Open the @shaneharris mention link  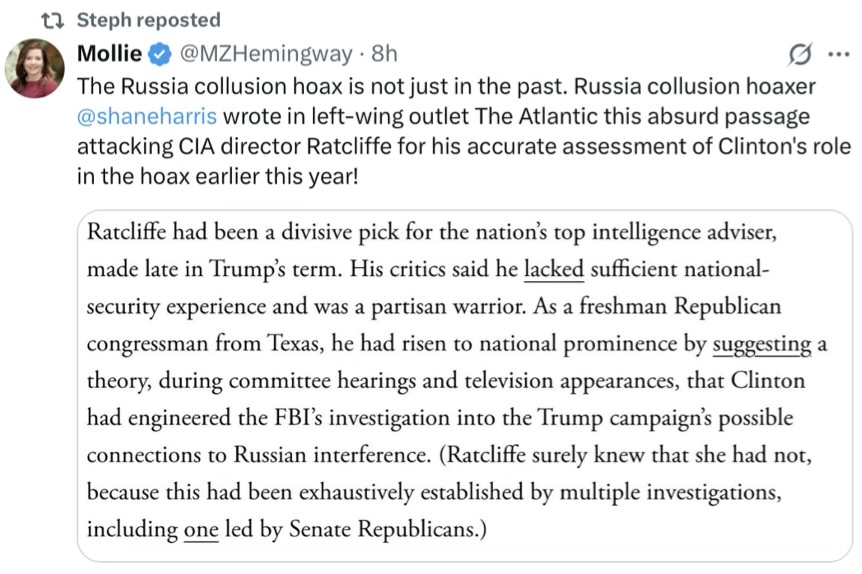[x=147, y=117]
